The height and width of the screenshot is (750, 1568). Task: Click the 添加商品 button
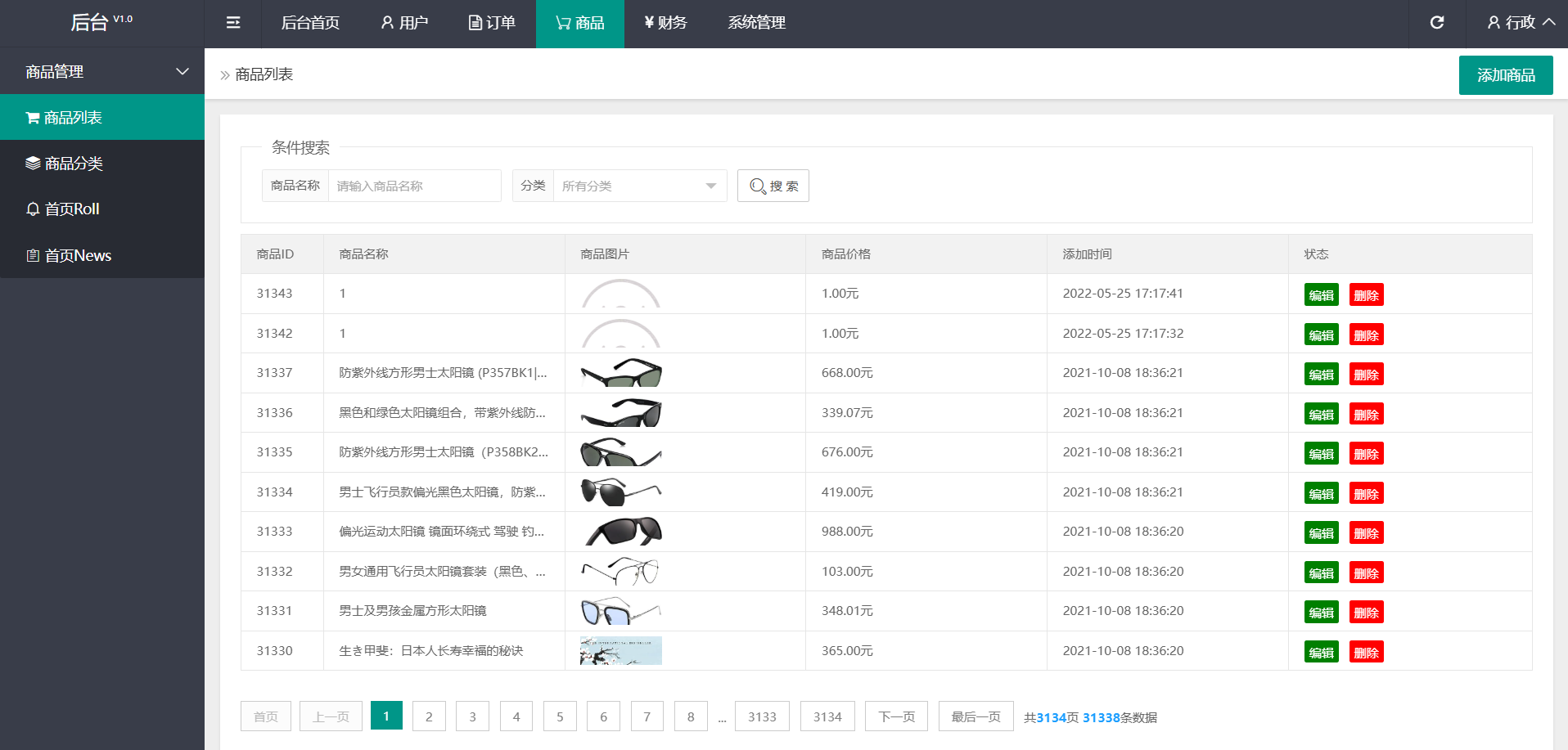pos(1505,75)
